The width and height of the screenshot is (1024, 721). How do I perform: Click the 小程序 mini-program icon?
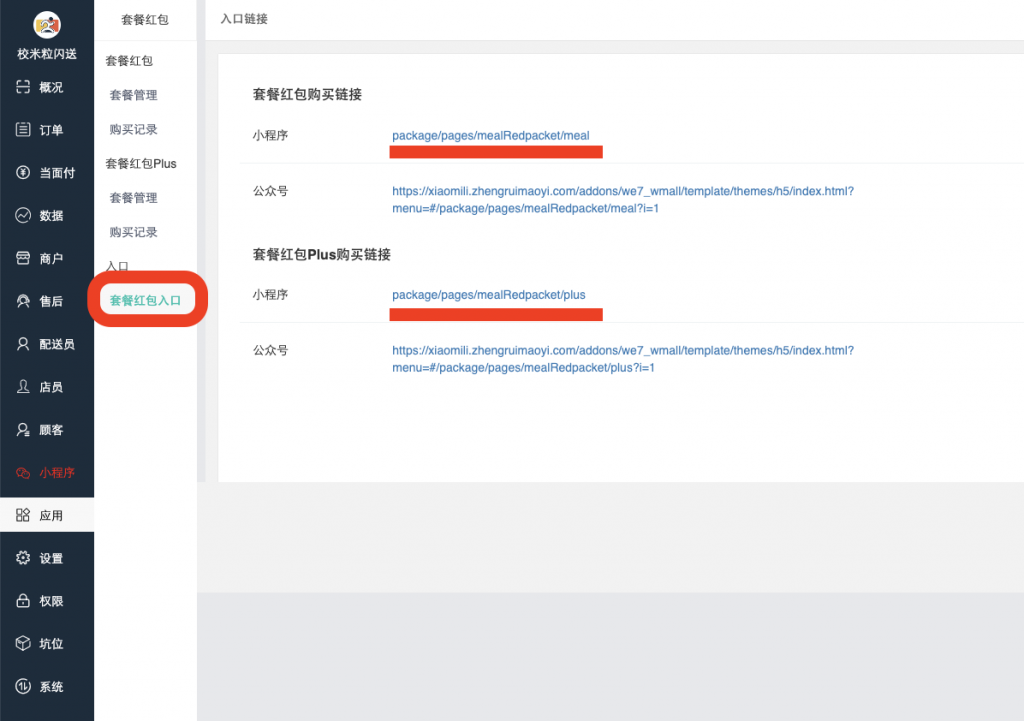tap(20, 472)
